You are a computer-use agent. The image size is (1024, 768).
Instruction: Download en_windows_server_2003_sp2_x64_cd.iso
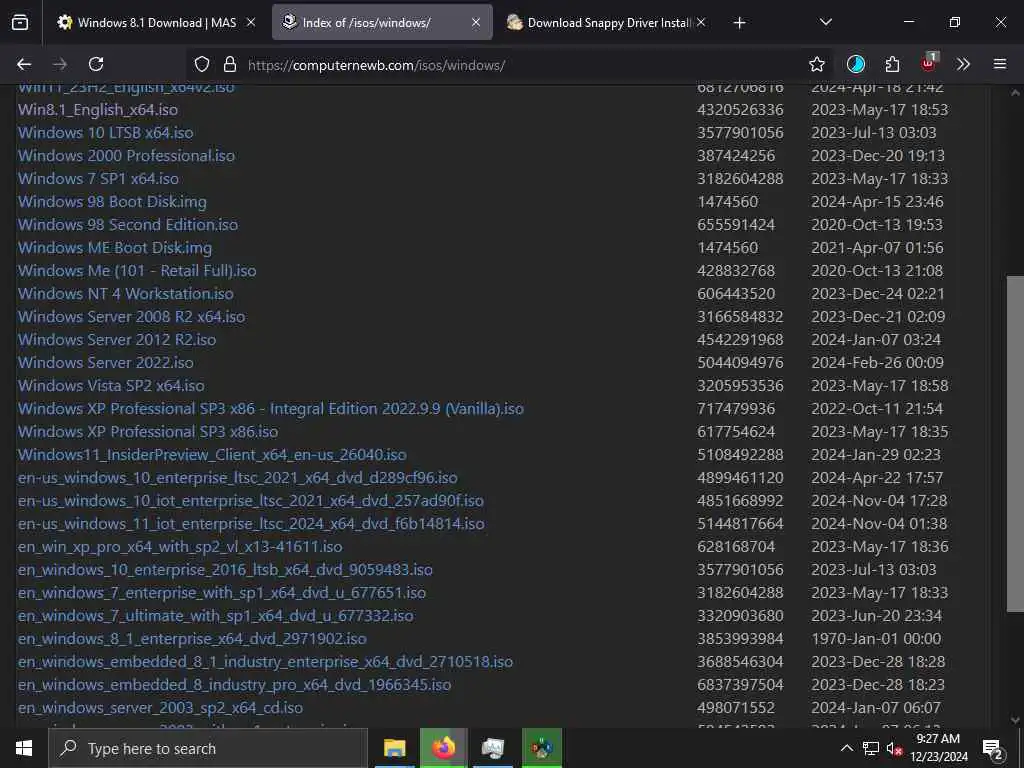click(x=161, y=708)
